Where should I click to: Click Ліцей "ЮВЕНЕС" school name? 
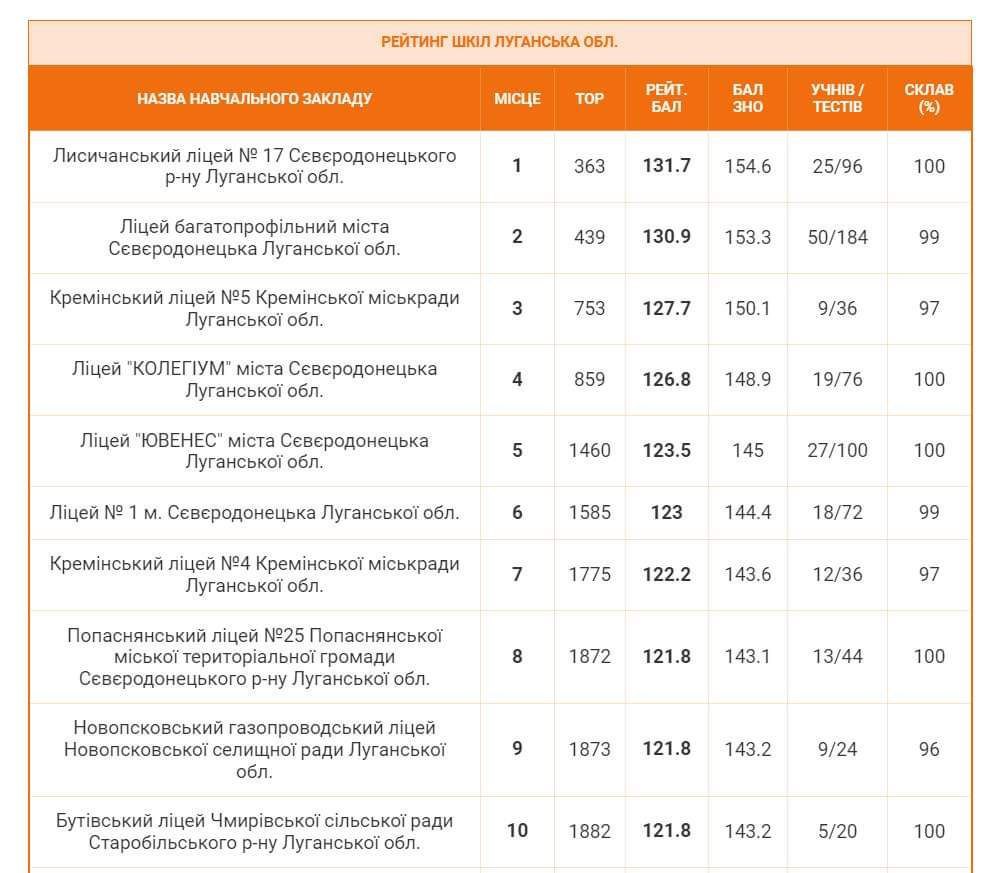[254, 450]
